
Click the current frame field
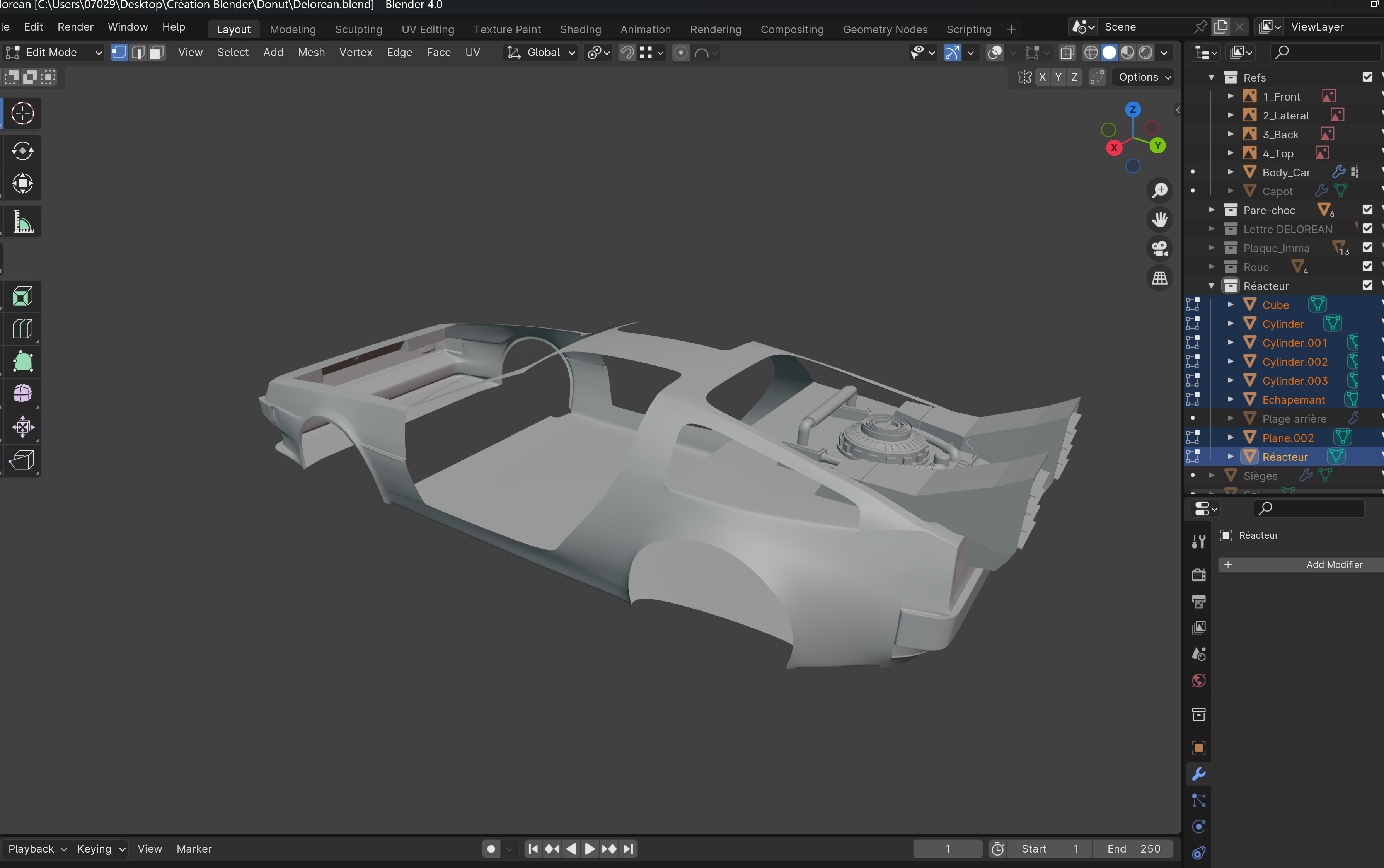[948, 849]
